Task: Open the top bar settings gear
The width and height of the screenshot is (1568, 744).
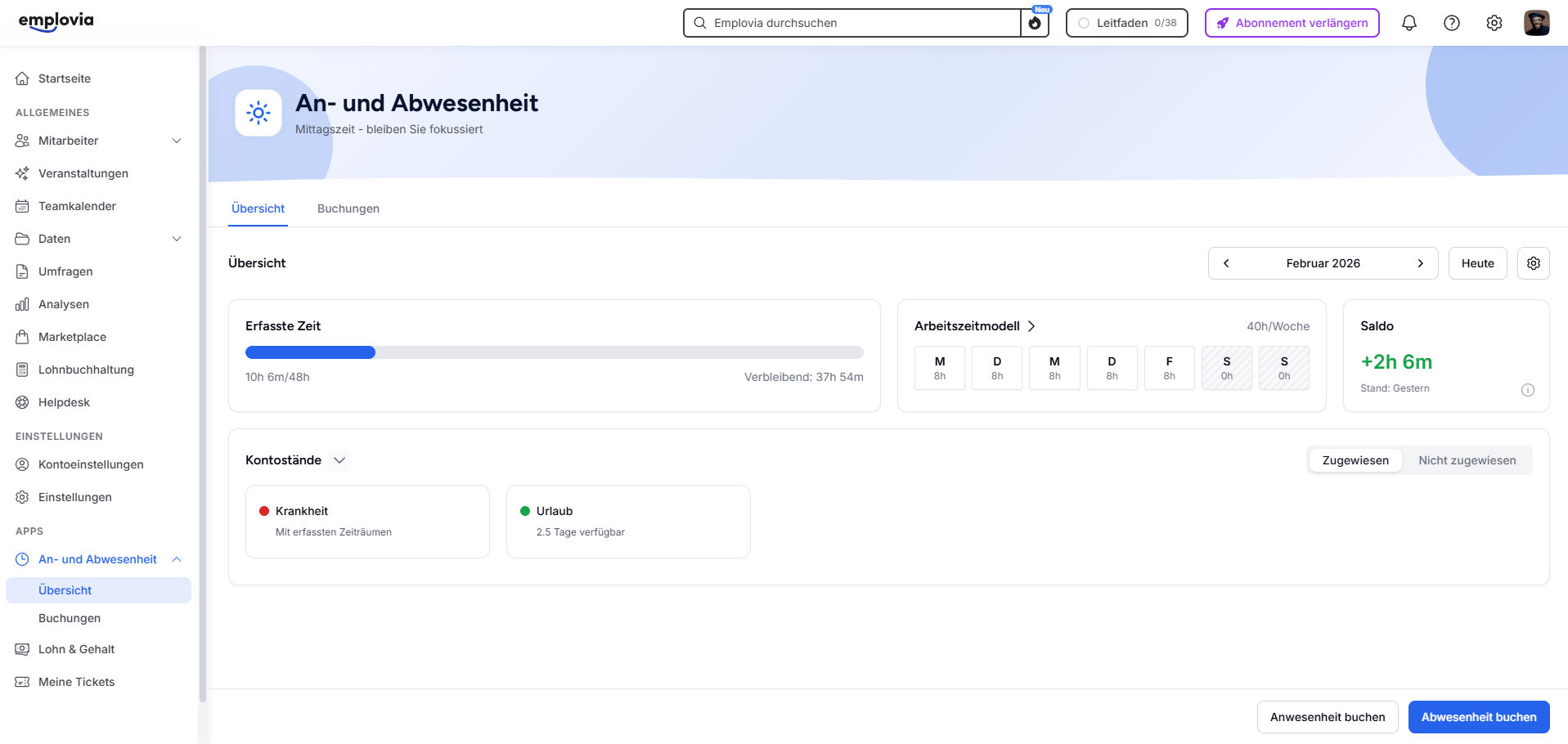Action: coord(1494,23)
